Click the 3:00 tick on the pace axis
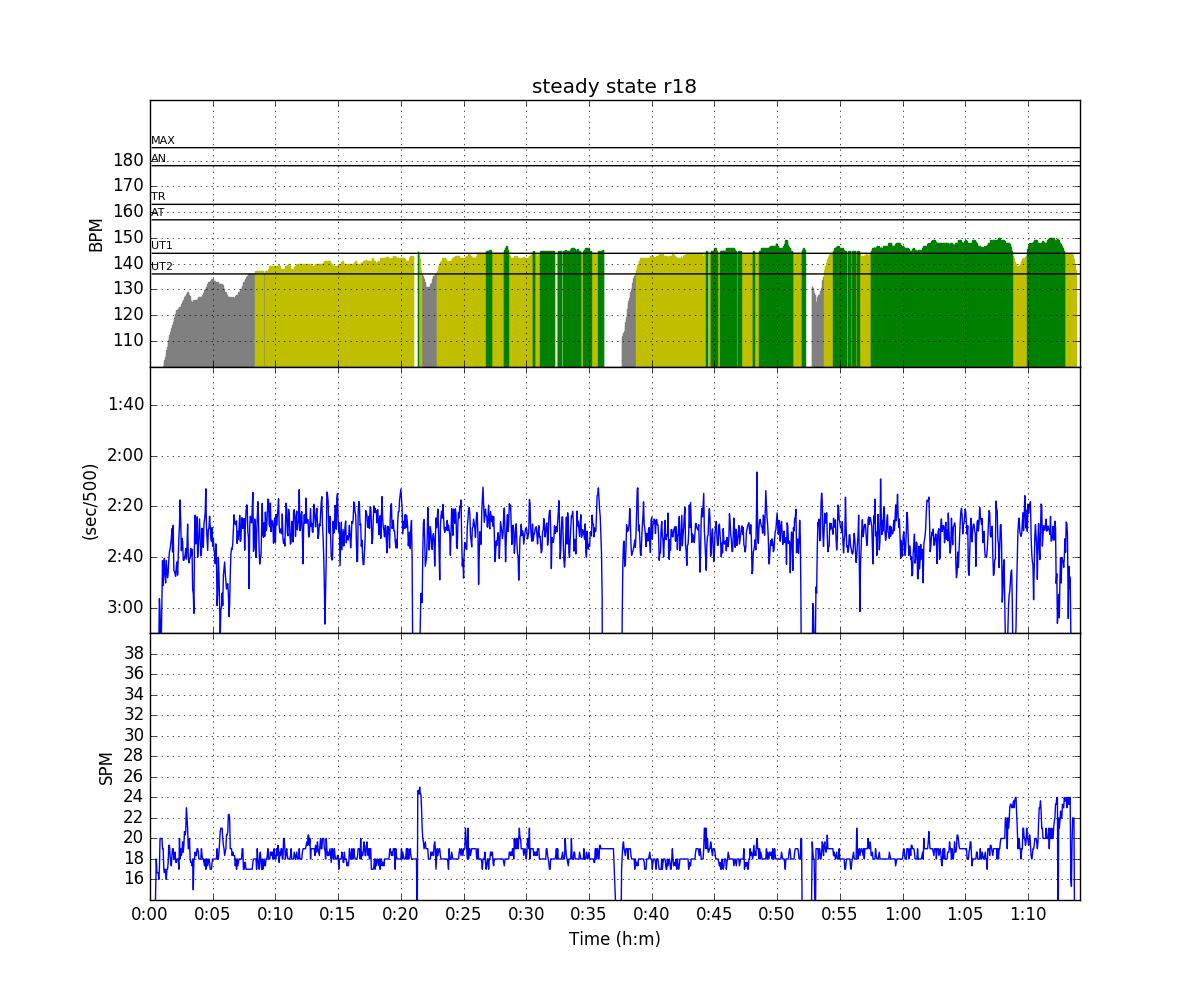Screen dimensions: 1200x1000 pyautogui.click(x=126, y=608)
